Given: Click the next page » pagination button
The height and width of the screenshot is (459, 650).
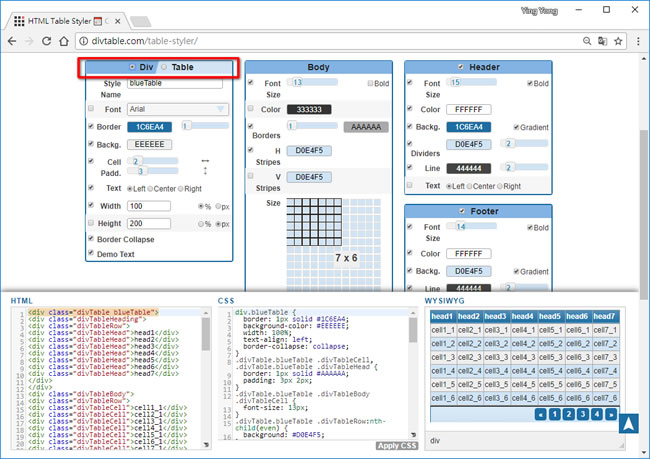Looking at the screenshot, I should (611, 414).
